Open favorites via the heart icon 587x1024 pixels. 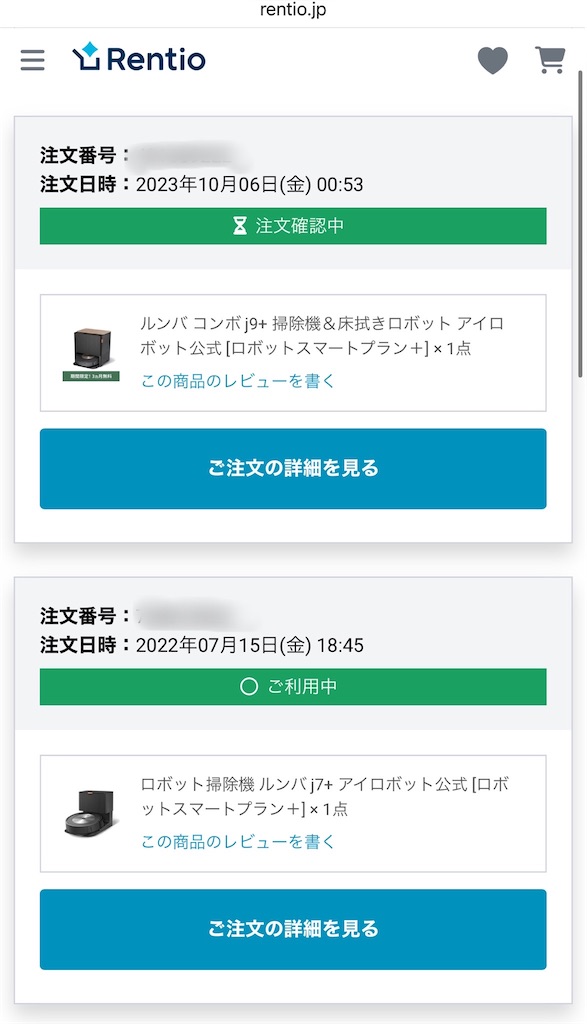pos(493,60)
